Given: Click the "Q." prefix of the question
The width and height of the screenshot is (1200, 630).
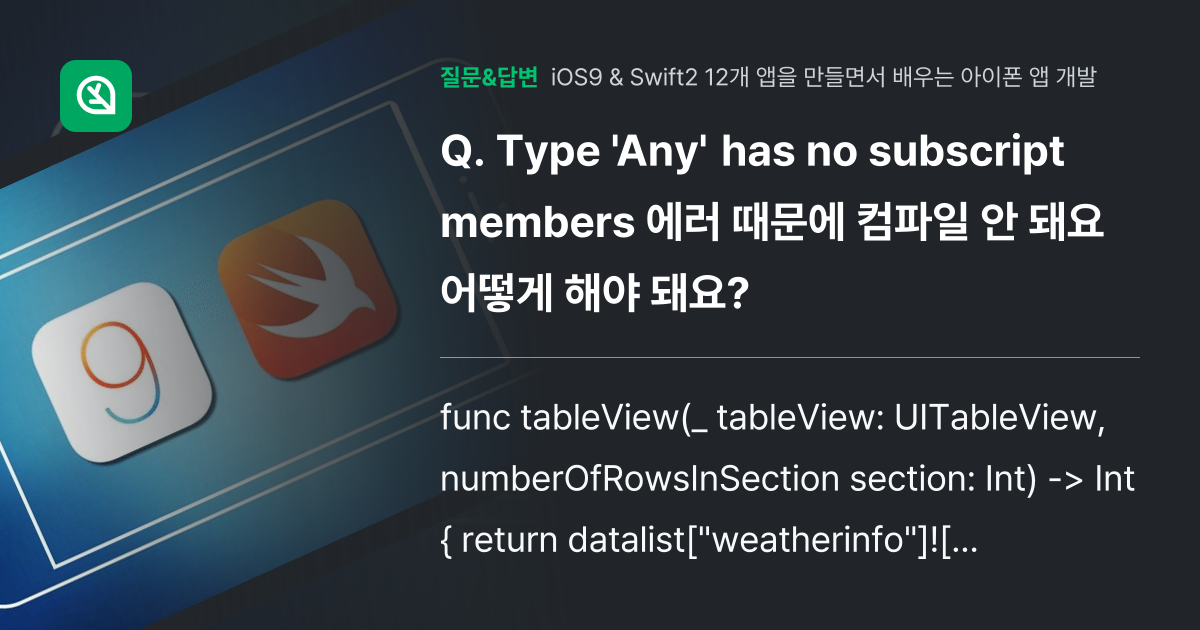Looking at the screenshot, I should click(461, 155).
